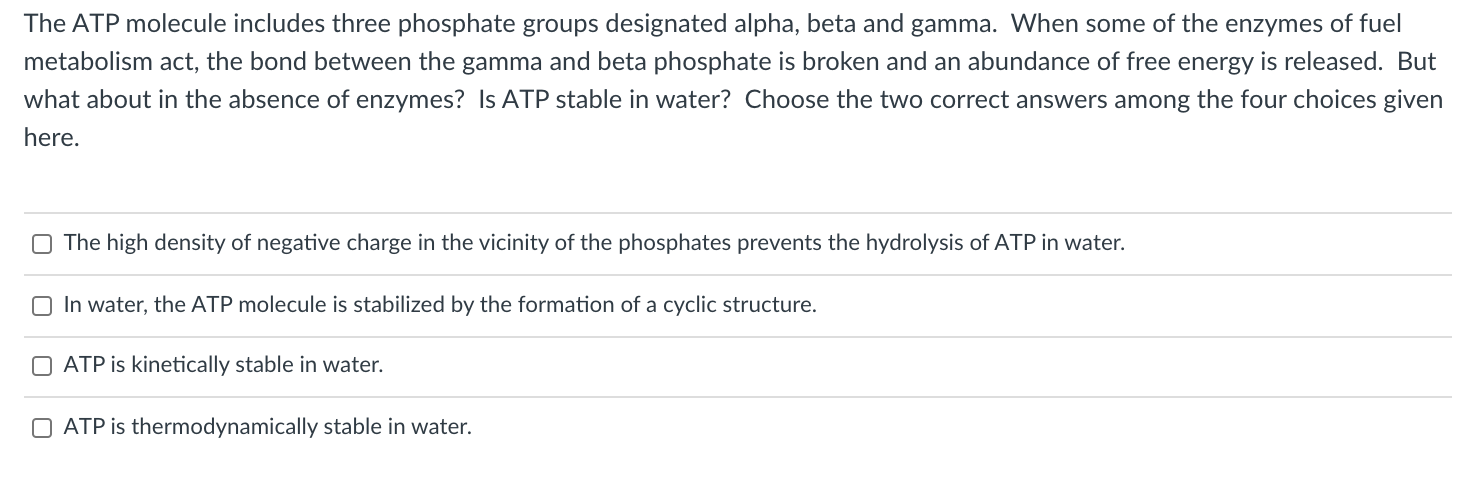Select the 'ATP is kinetically stable' checkbox
This screenshot has width=1472, height=482.
(41, 366)
